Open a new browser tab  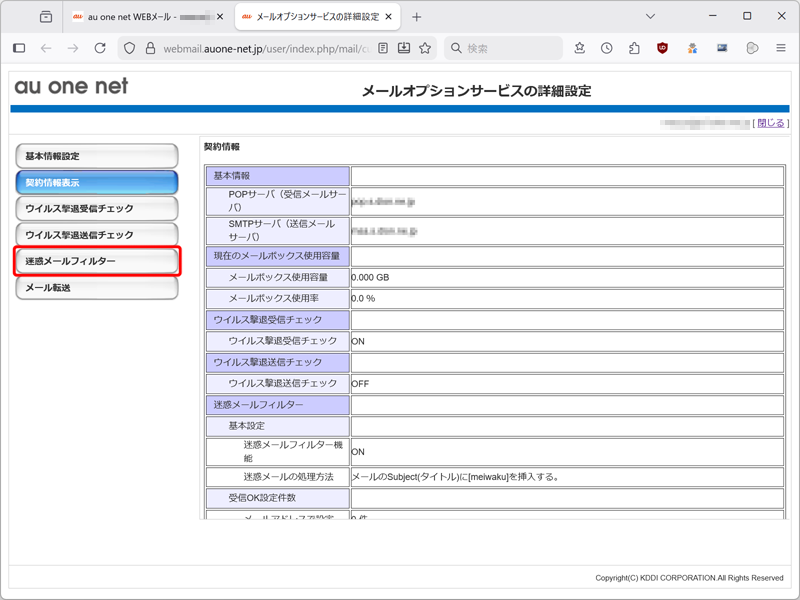[417, 17]
